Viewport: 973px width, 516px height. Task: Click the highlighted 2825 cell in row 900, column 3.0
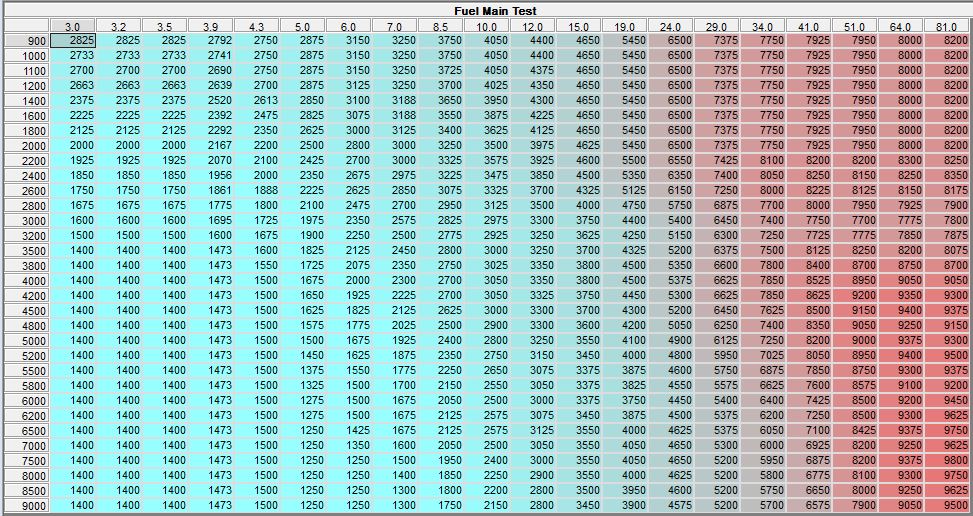click(73, 40)
